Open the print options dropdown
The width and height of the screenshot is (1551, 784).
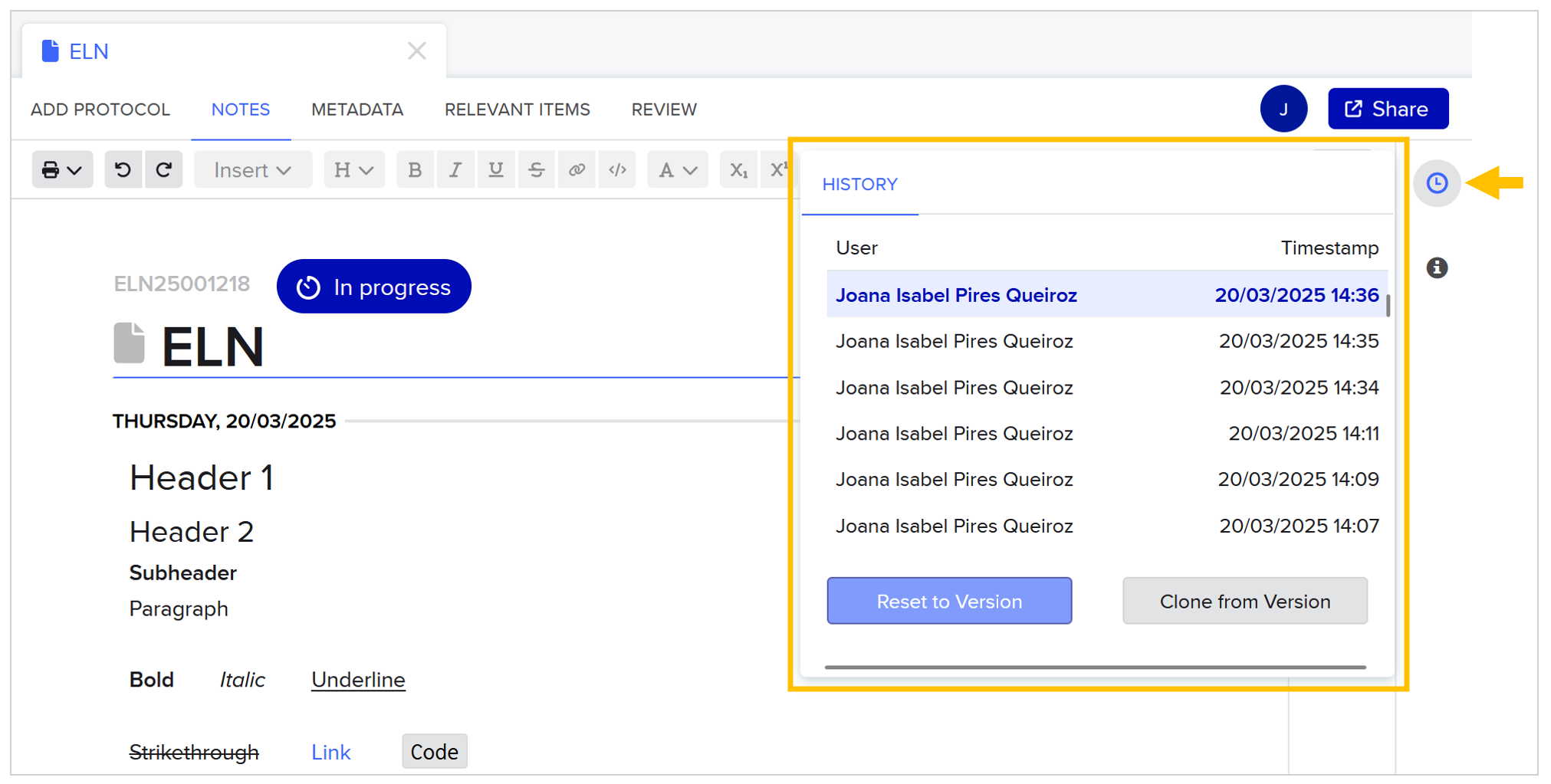pyautogui.click(x=62, y=169)
